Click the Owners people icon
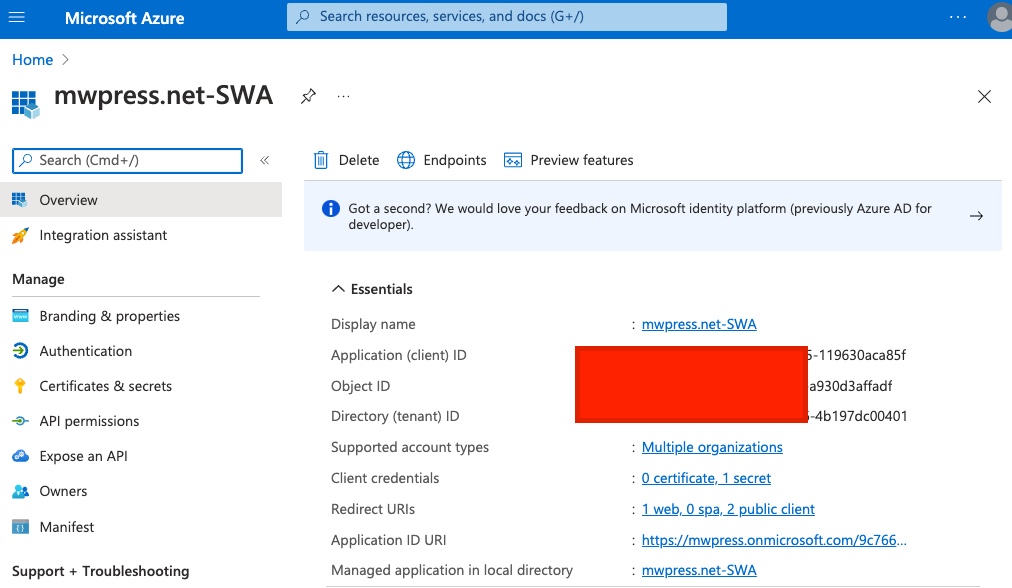The width and height of the screenshot is (1012, 588). point(20,491)
